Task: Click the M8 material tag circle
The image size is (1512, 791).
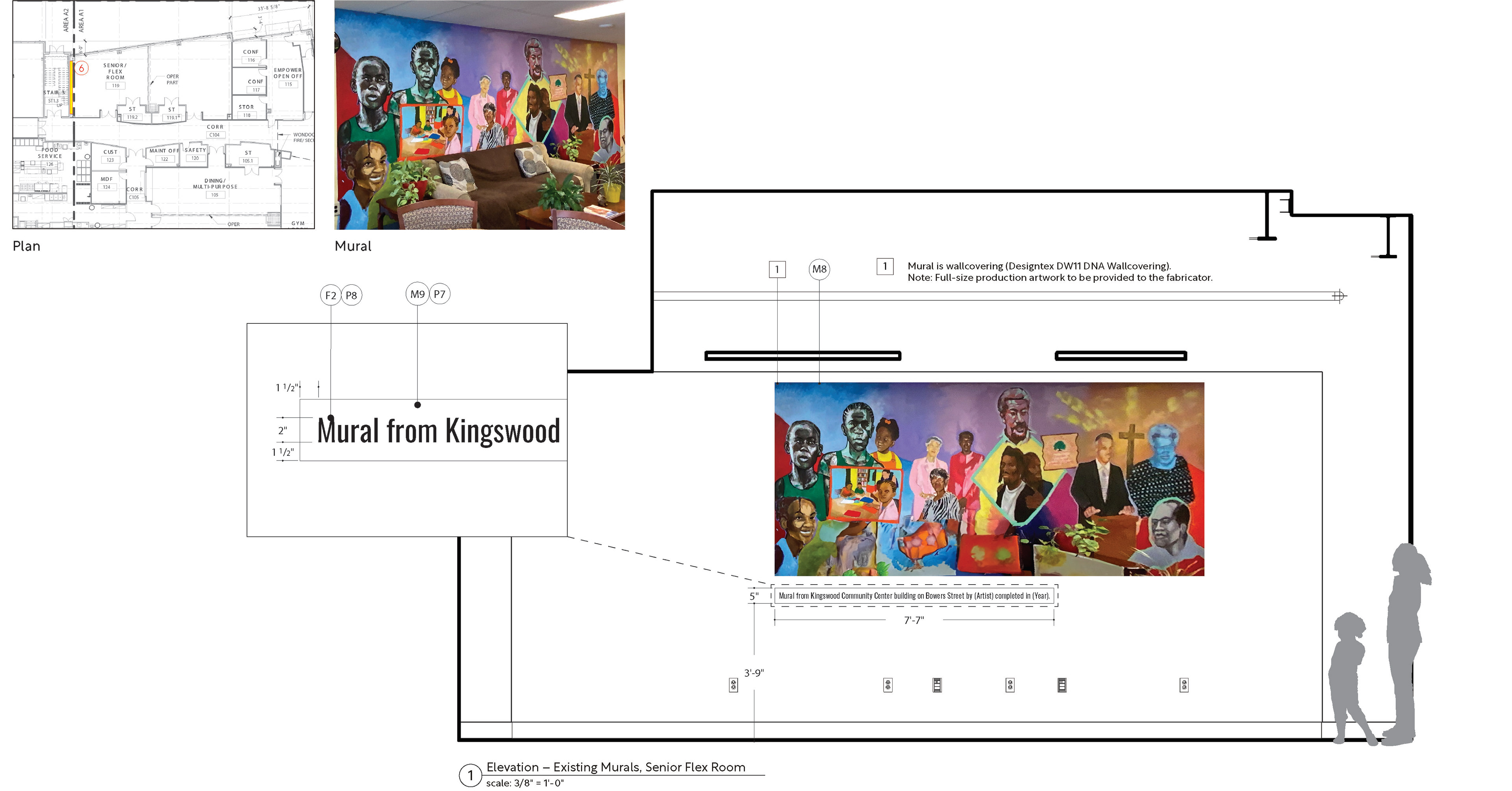Action: tap(819, 269)
